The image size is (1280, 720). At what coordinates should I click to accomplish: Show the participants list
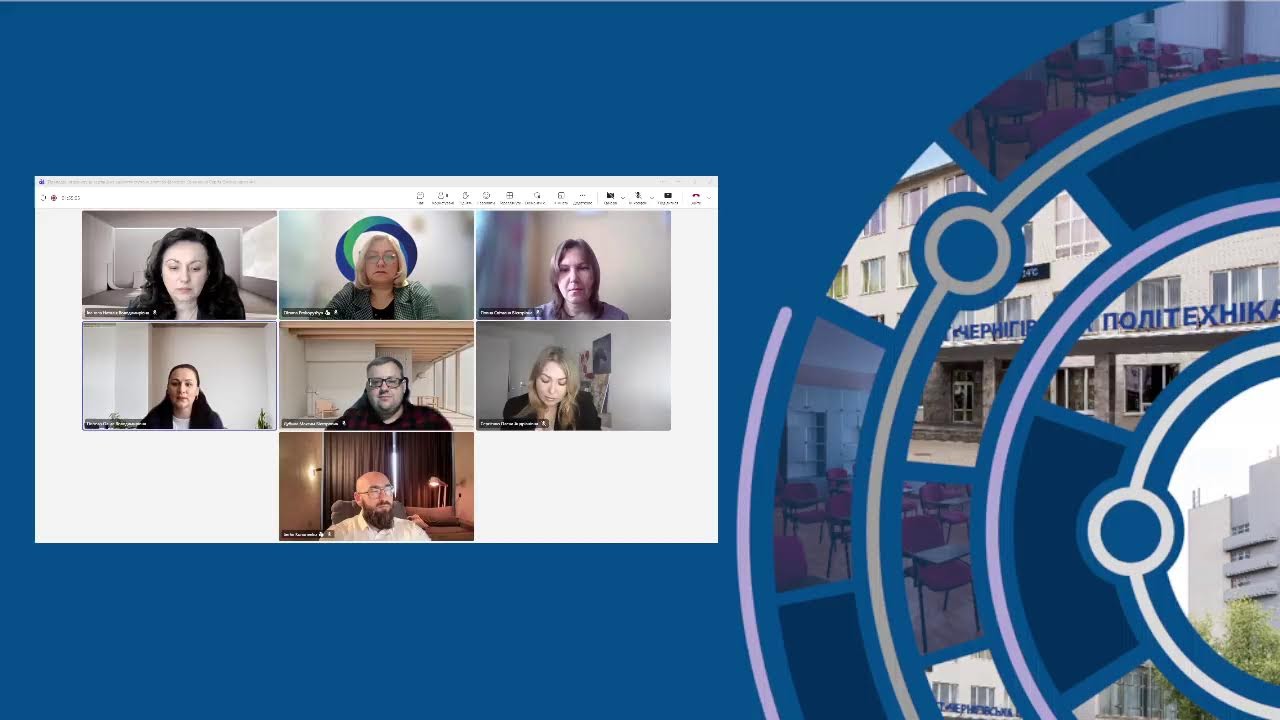442,197
